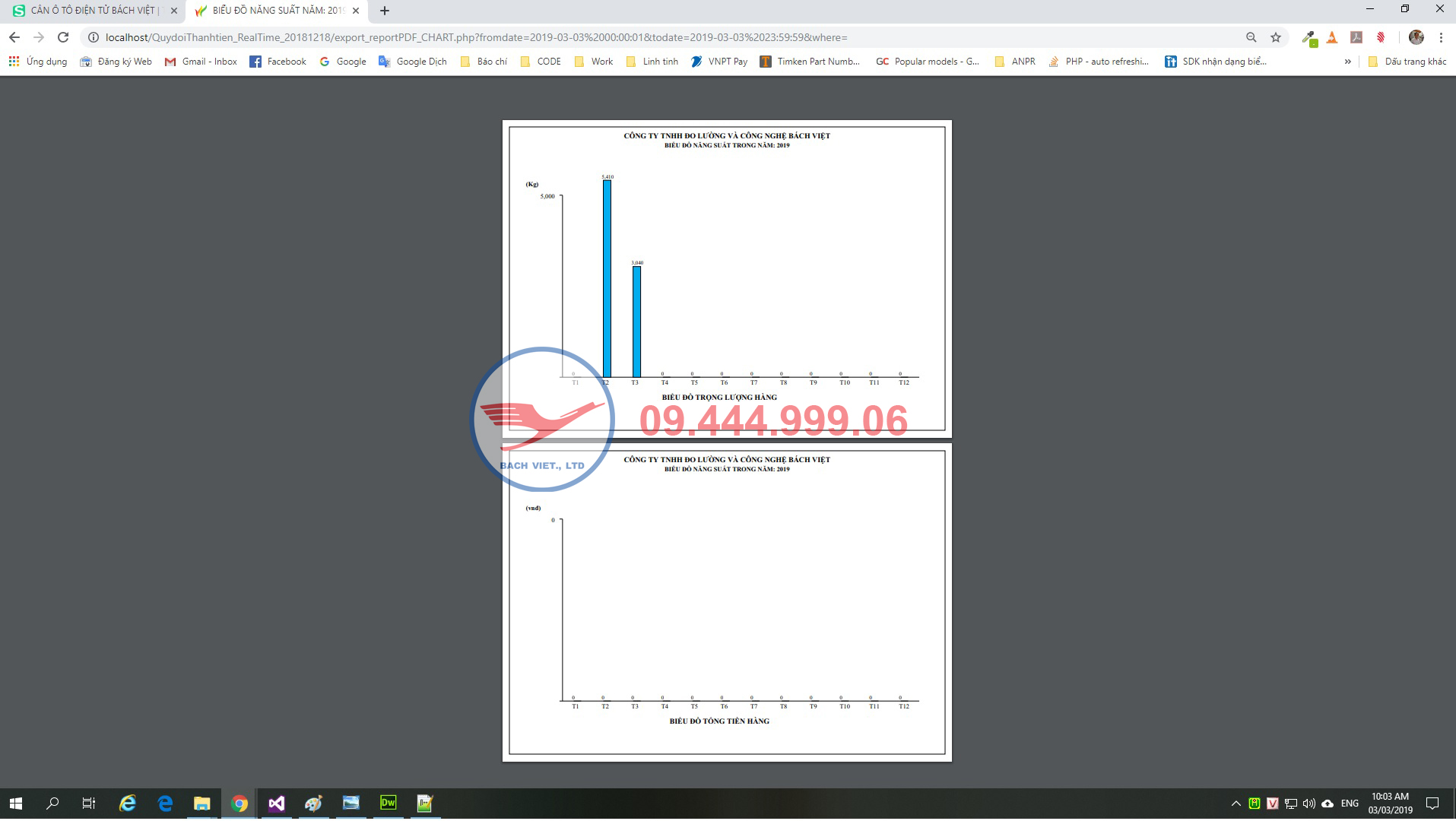The image size is (1456, 821).
Task: Open the orange cone extension
Action: point(1332,37)
